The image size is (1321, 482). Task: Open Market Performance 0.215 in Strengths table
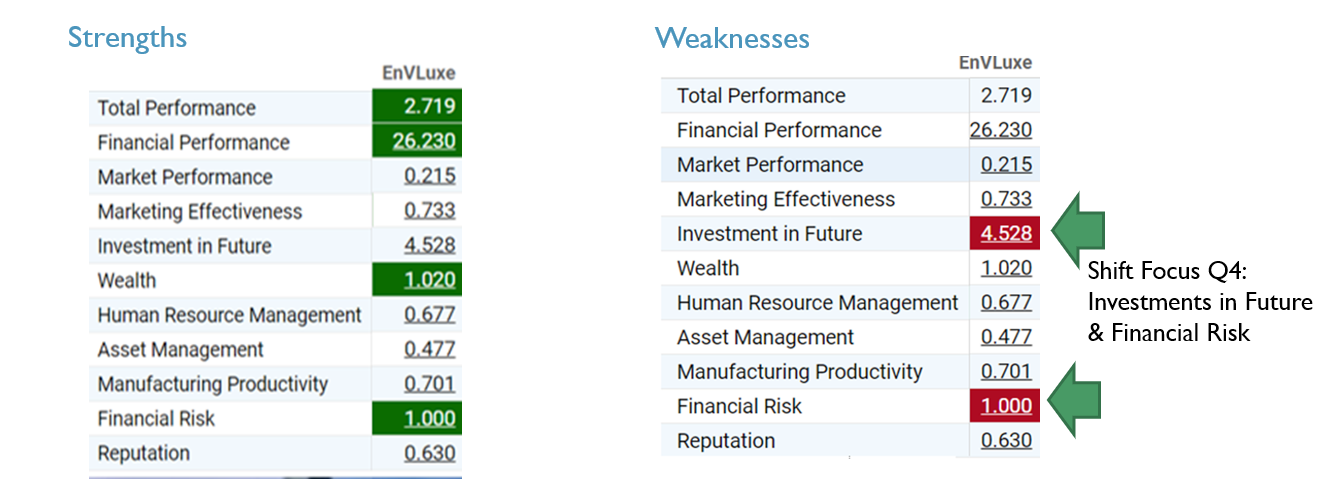point(430,177)
